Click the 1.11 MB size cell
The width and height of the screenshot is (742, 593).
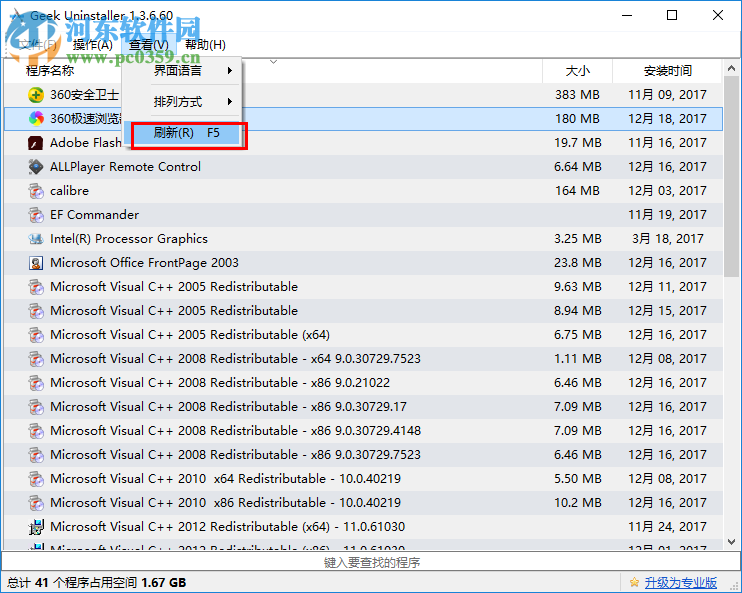pyautogui.click(x=577, y=359)
